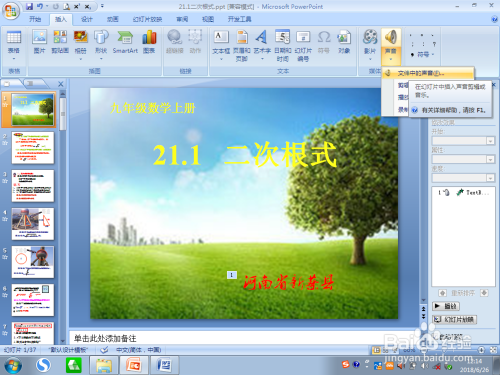Open the round Office button menu

(11, 11)
